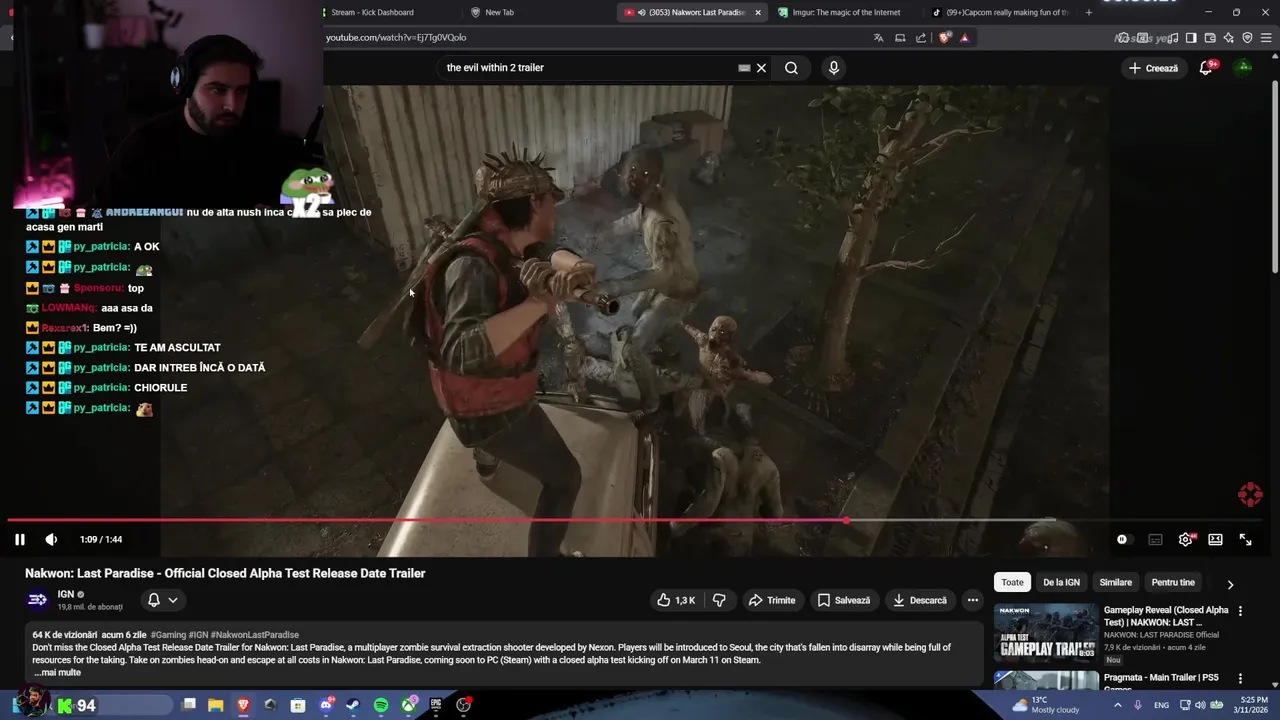
Task: Switch to Capcom TikTok browser tab
Action: (1000, 12)
